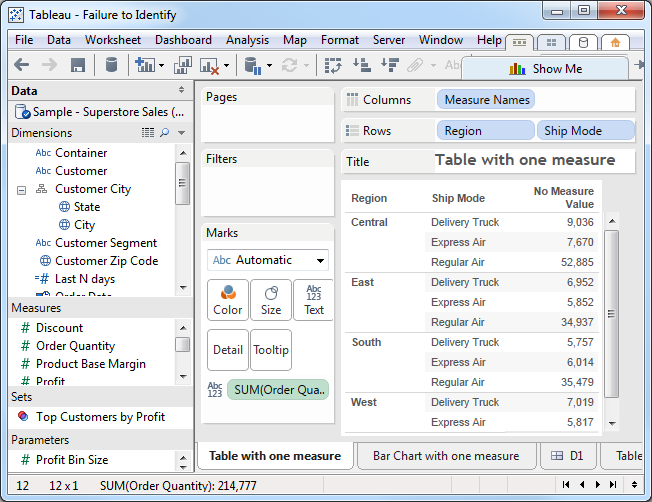Click the Central region row header
The width and height of the screenshot is (652, 502).
[x=369, y=222]
